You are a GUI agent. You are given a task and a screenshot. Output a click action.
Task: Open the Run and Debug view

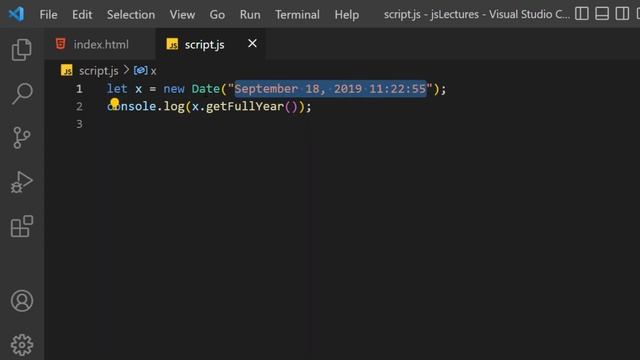point(22,182)
